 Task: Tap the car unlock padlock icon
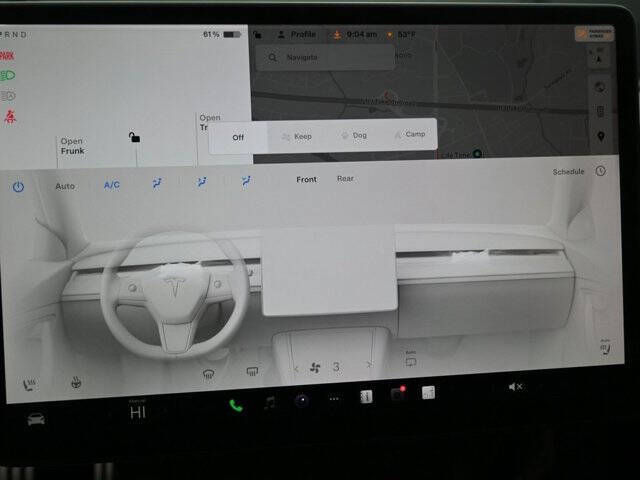134,137
